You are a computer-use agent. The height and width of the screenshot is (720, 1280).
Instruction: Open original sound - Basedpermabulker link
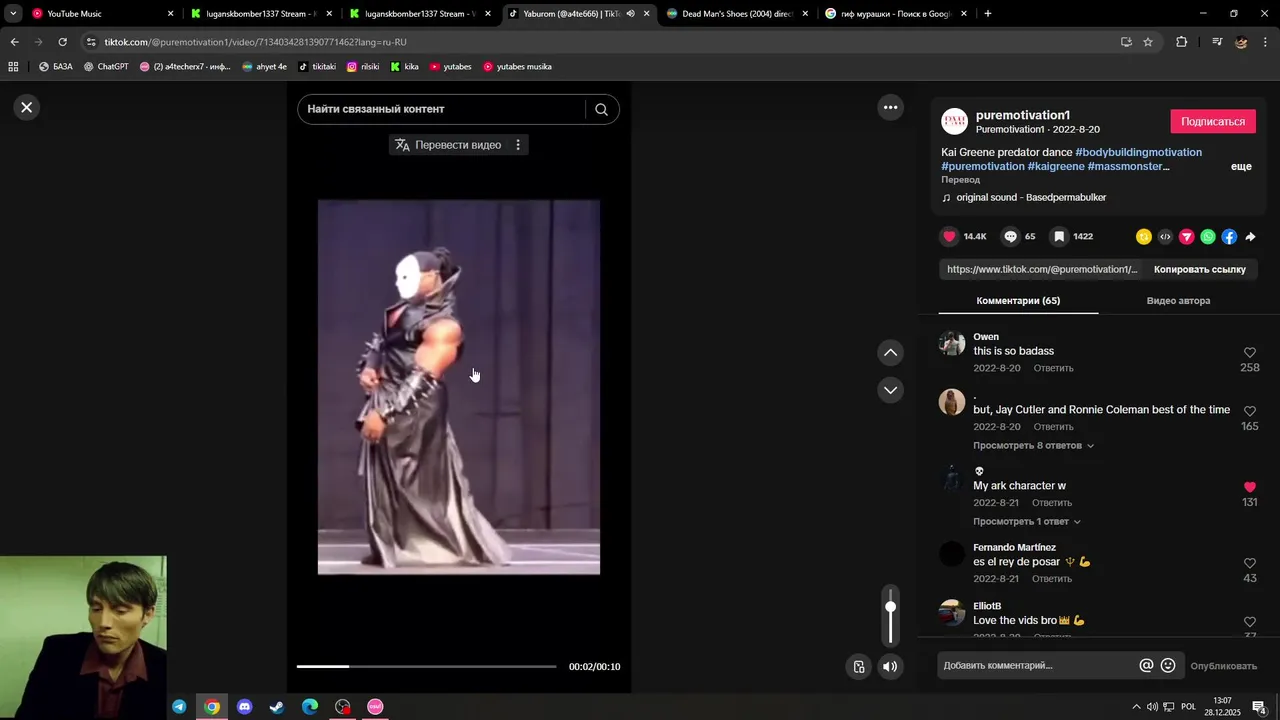tap(1031, 198)
